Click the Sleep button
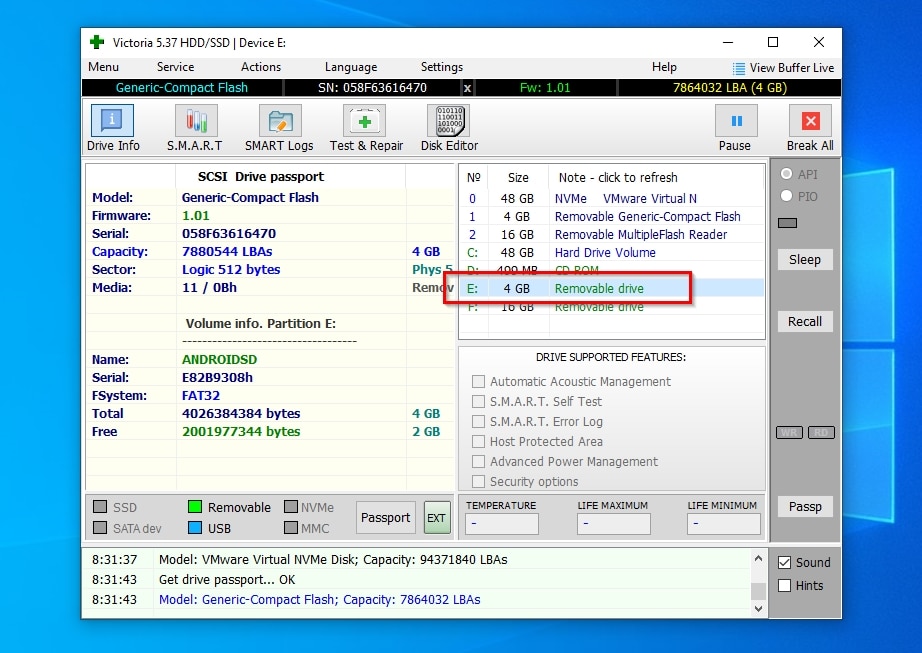Screen dimensions: 922x653 (805, 260)
